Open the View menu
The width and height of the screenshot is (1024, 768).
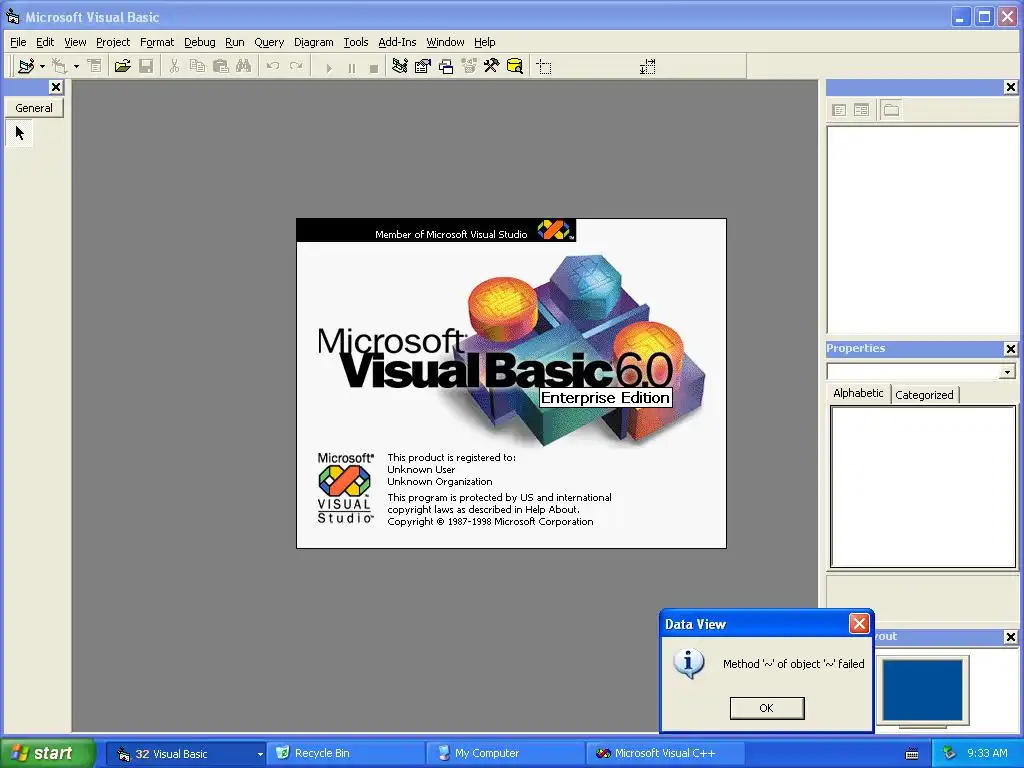point(75,42)
